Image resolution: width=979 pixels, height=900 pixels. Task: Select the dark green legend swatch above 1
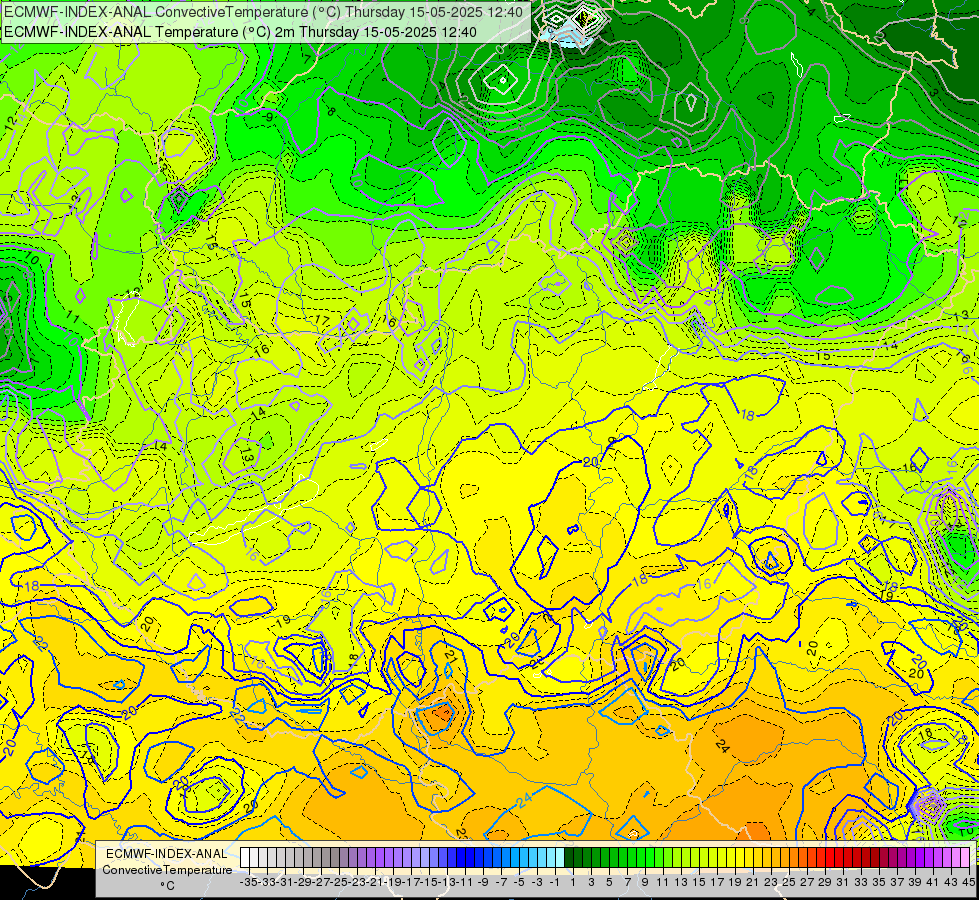coord(569,857)
